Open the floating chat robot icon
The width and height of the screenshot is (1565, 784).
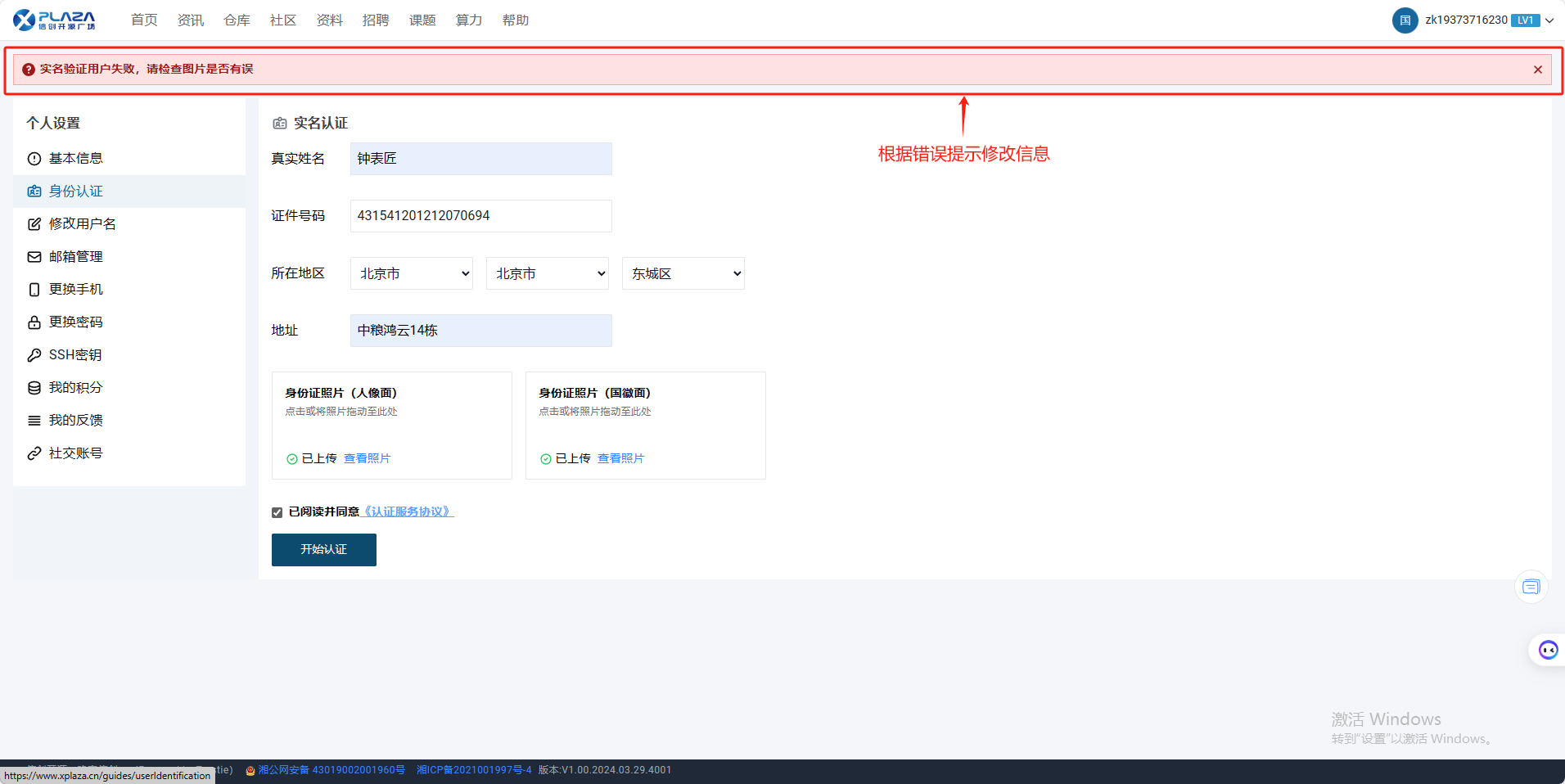tap(1548, 650)
